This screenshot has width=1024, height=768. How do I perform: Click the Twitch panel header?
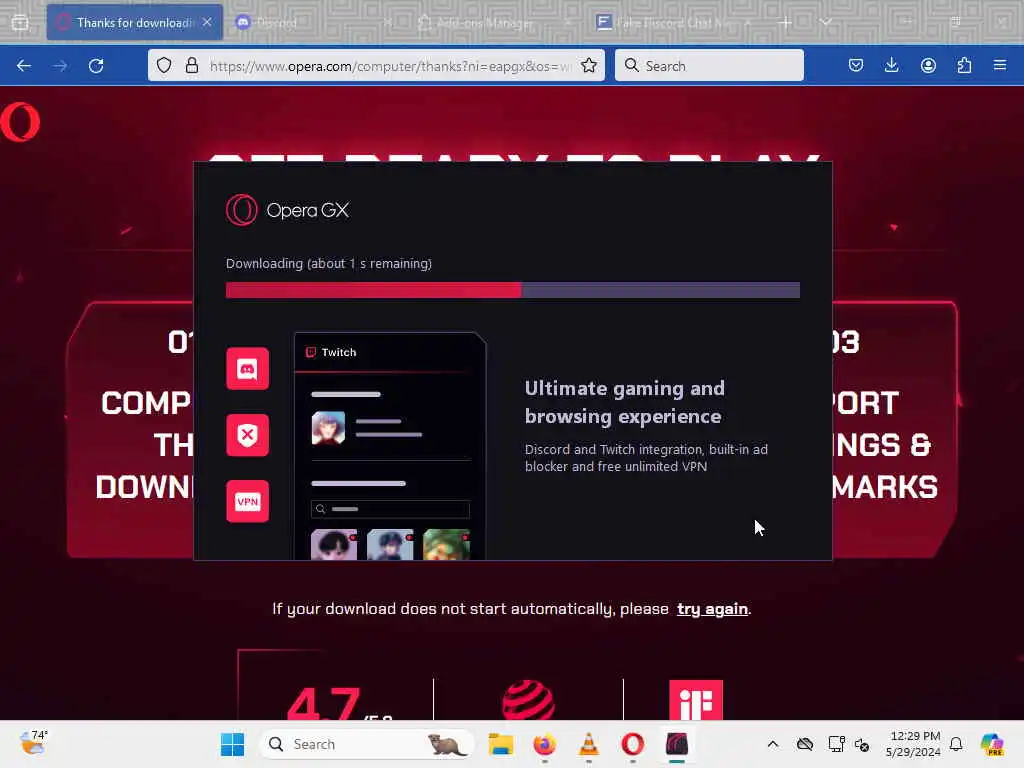(x=389, y=353)
